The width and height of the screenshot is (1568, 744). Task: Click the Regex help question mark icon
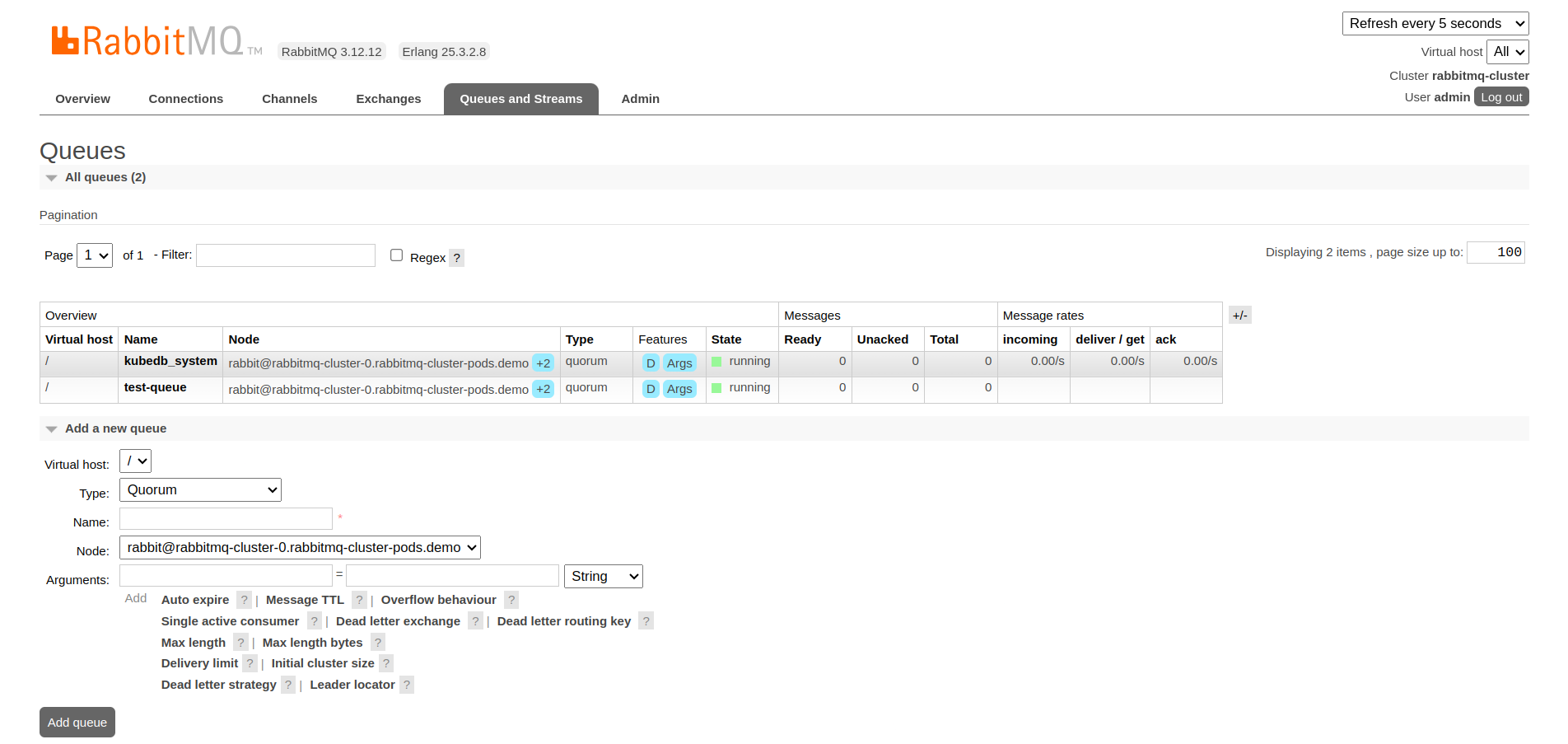(457, 258)
